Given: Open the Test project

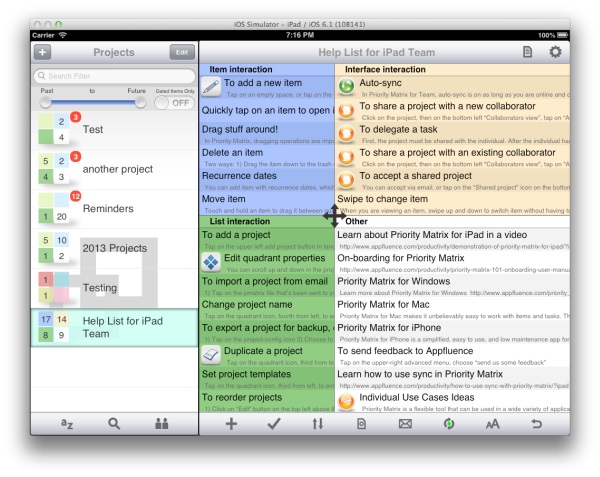Looking at the screenshot, I should coord(114,130).
